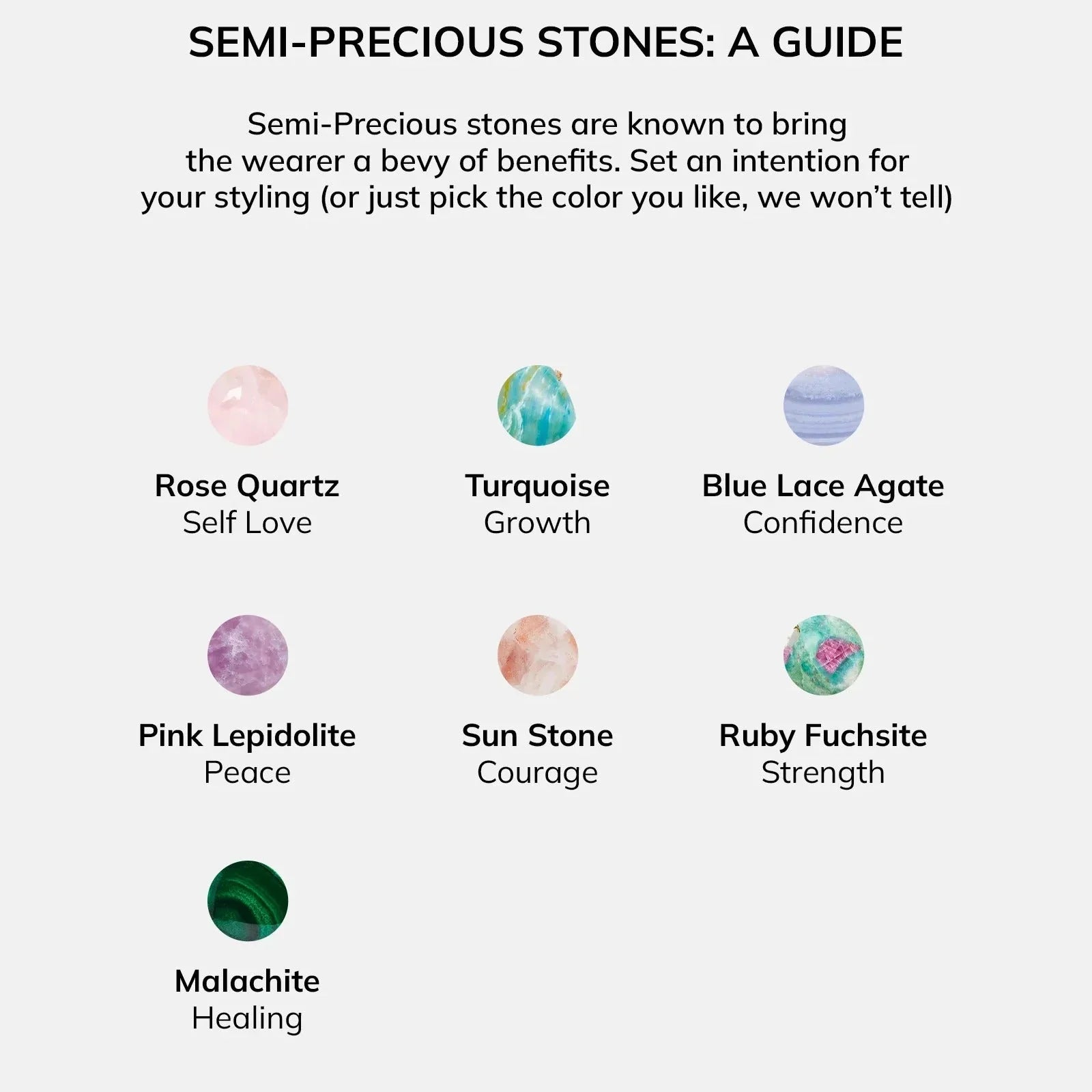Image resolution: width=1092 pixels, height=1092 pixels.
Task: Click the Turquoise name text
Action: pos(537,487)
